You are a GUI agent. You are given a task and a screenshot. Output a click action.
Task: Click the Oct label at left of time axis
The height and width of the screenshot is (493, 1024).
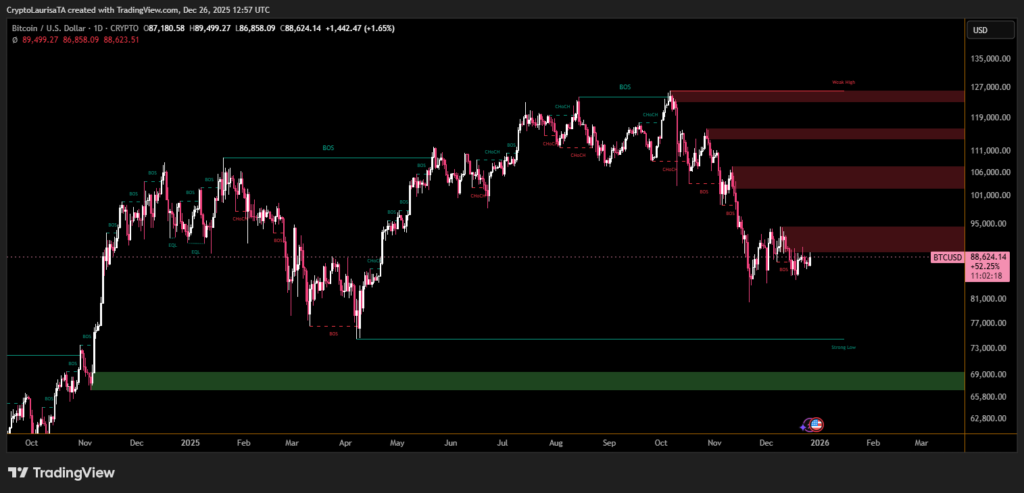tap(31, 441)
